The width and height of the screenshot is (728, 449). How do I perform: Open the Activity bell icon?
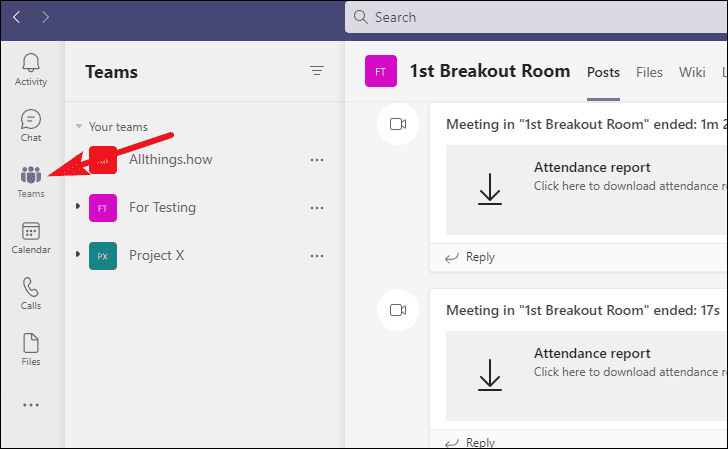click(31, 63)
